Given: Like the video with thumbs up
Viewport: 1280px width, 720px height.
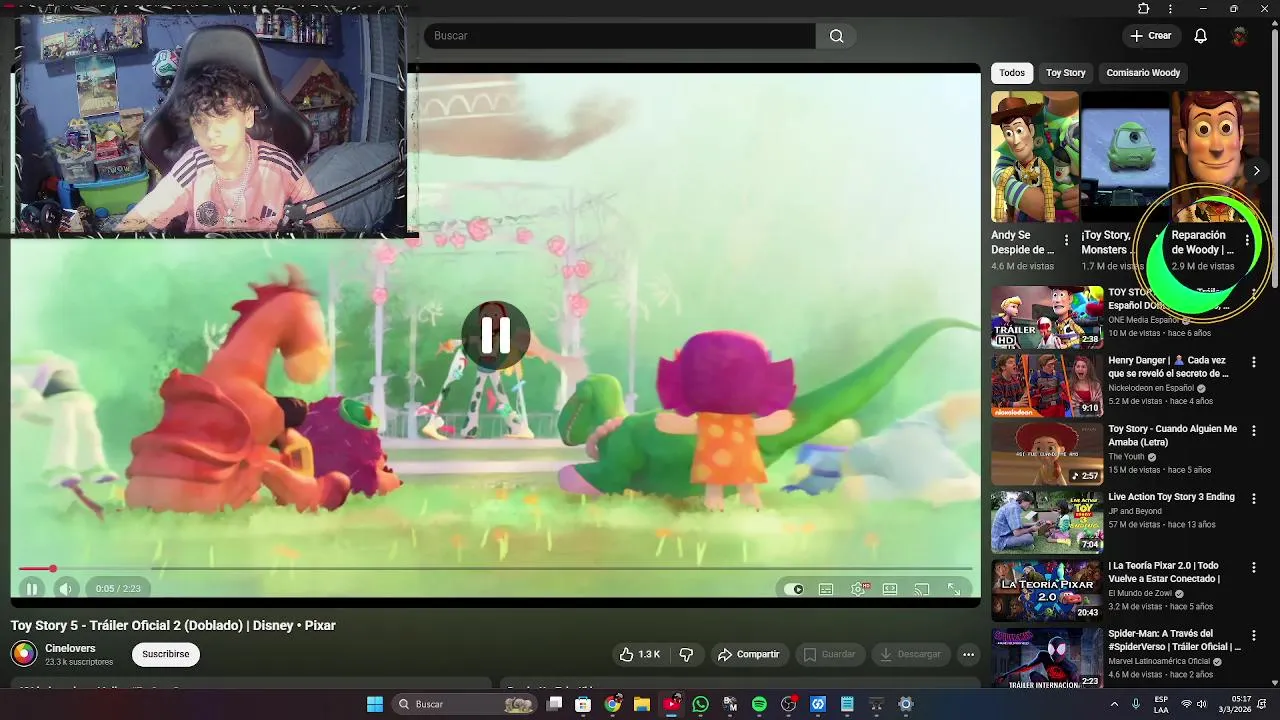Looking at the screenshot, I should point(639,654).
